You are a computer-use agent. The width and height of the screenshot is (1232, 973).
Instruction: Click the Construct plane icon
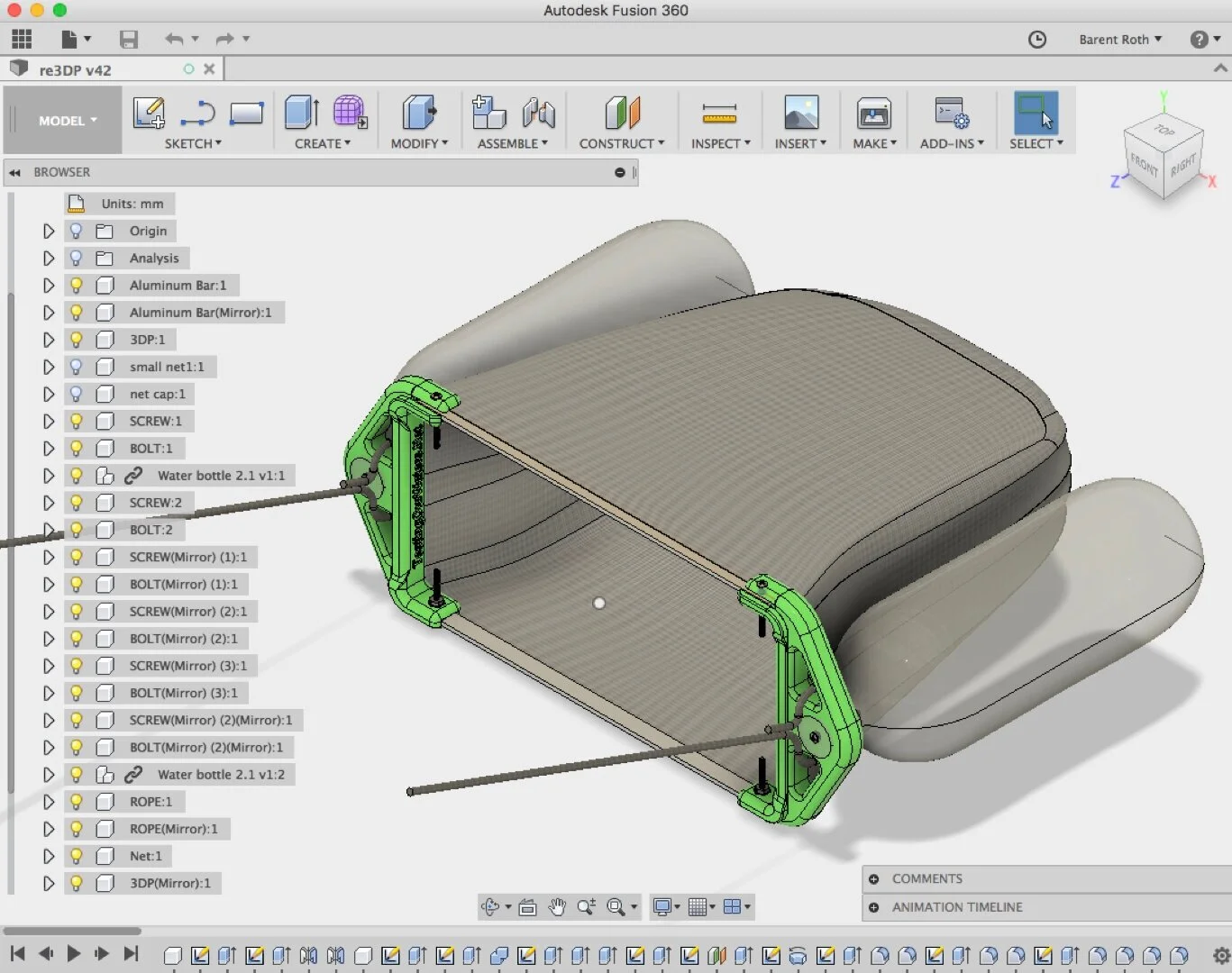coord(622,114)
